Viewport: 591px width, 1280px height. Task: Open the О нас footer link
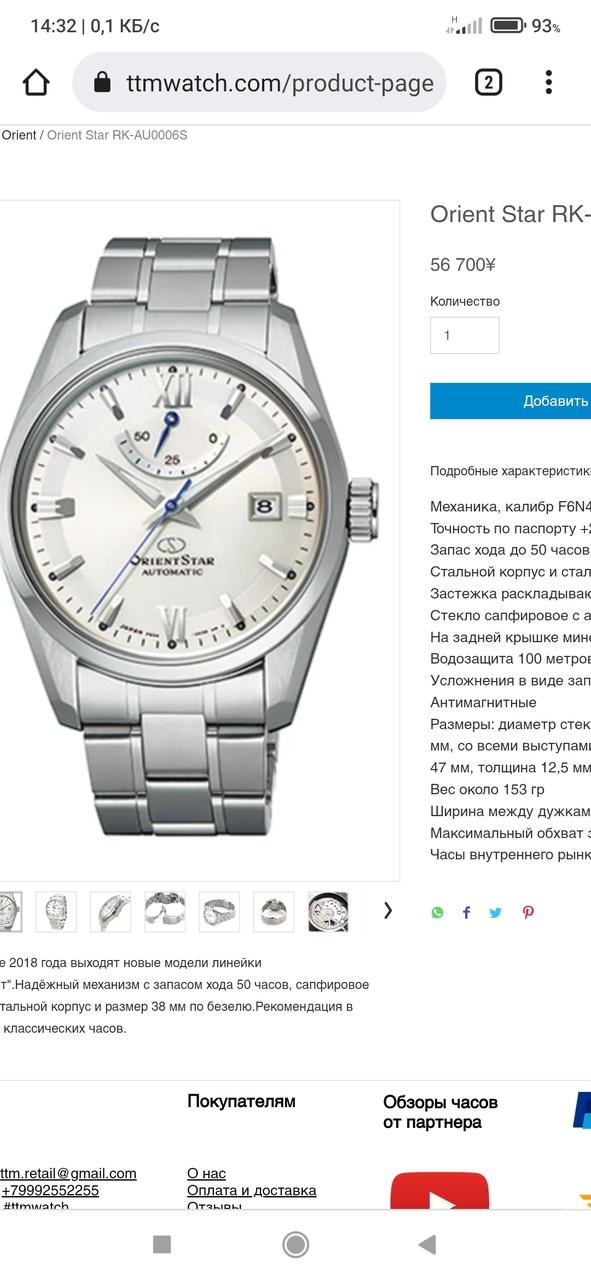click(207, 1173)
